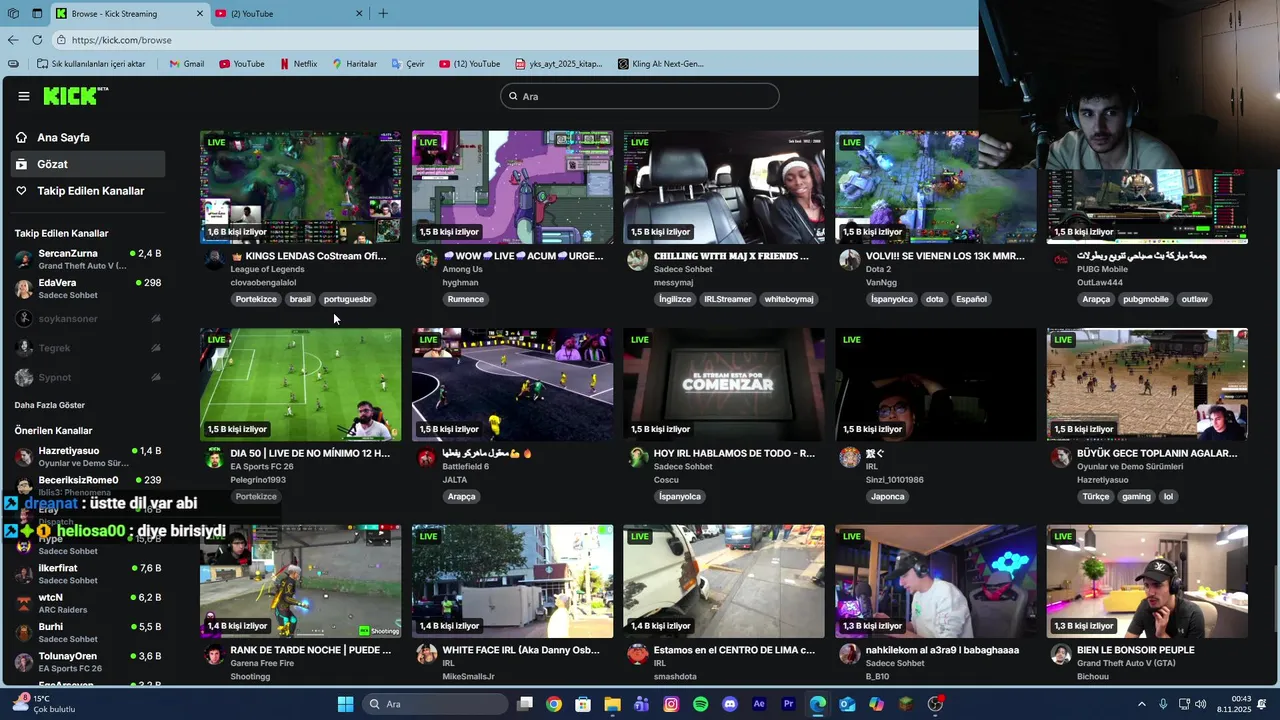This screenshot has height=720, width=1280.
Task: Open the Dota 2 VanNgg stream thumbnail
Action: 936,187
